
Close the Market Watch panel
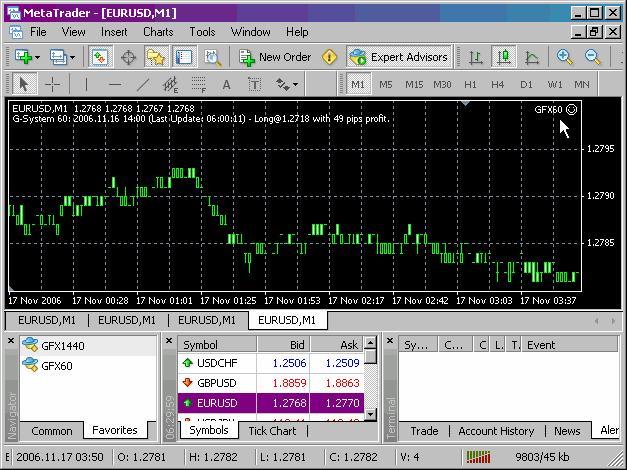click(169, 341)
